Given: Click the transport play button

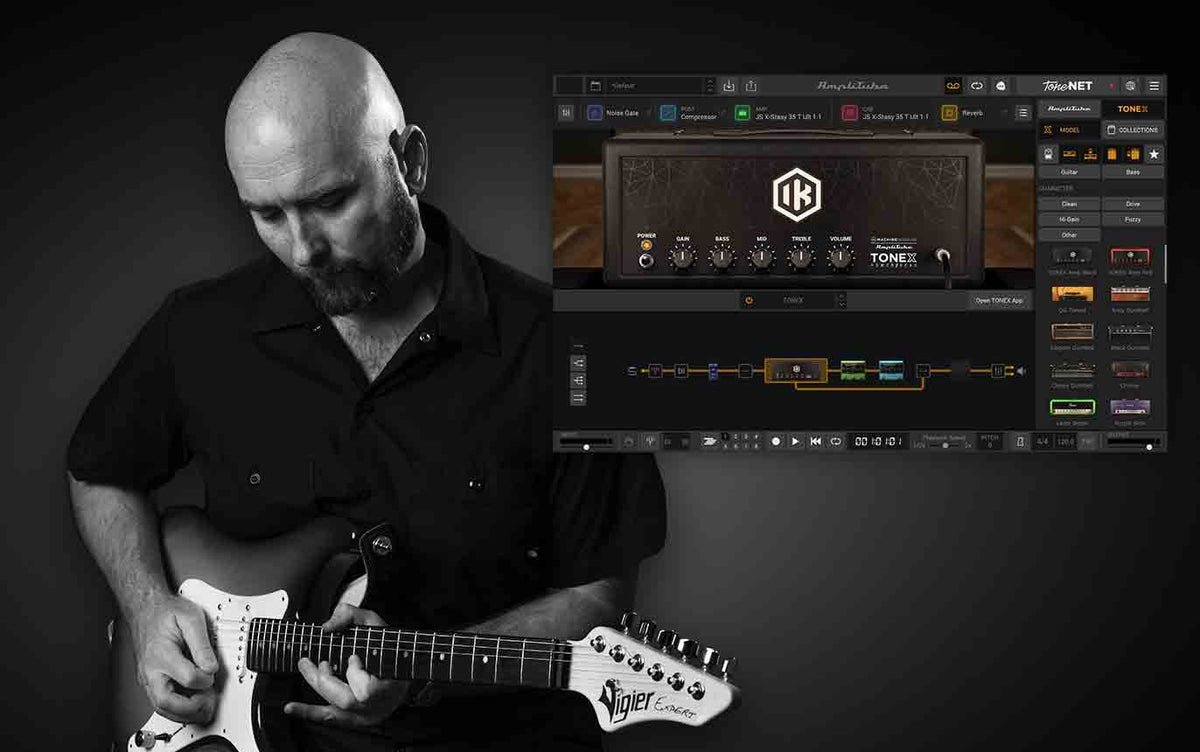Looking at the screenshot, I should (796, 441).
